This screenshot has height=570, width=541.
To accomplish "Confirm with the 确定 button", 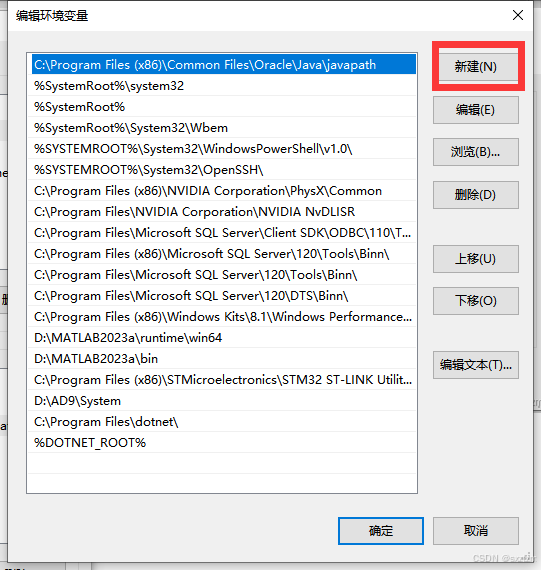I will click(381, 531).
